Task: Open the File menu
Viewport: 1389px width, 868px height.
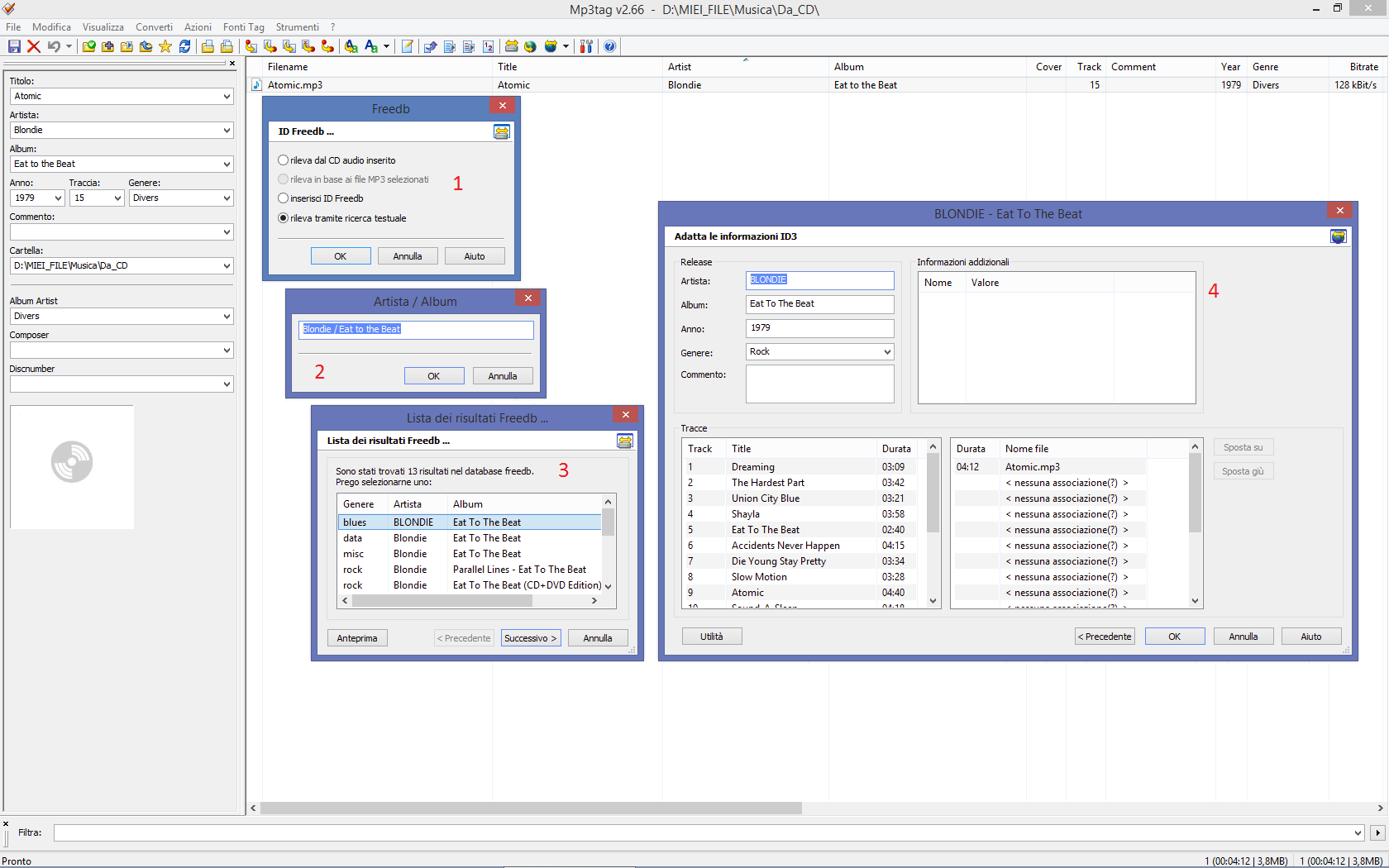Action: tap(13, 27)
